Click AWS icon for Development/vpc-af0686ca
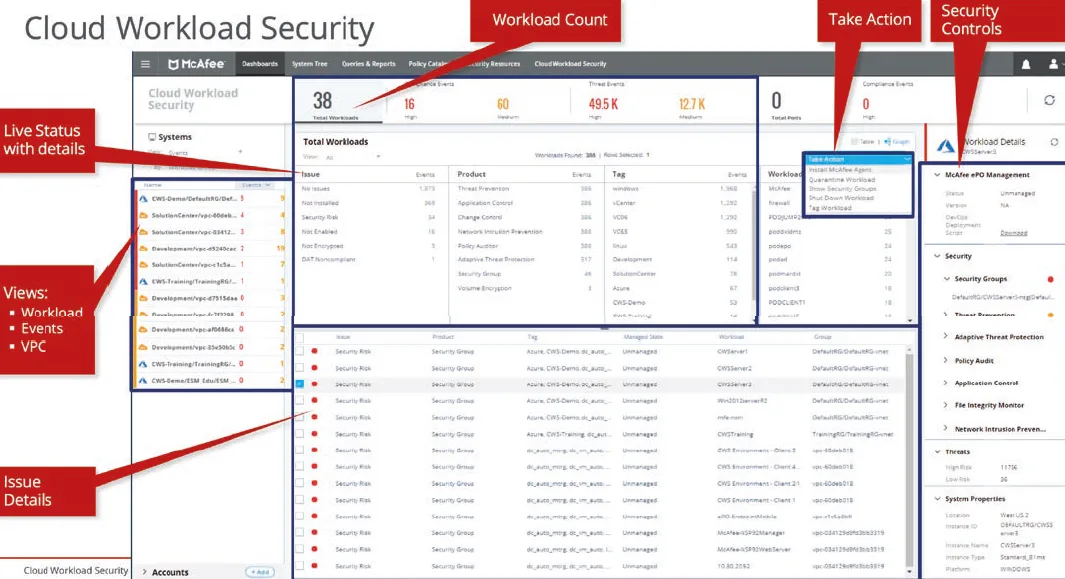 coord(143,329)
